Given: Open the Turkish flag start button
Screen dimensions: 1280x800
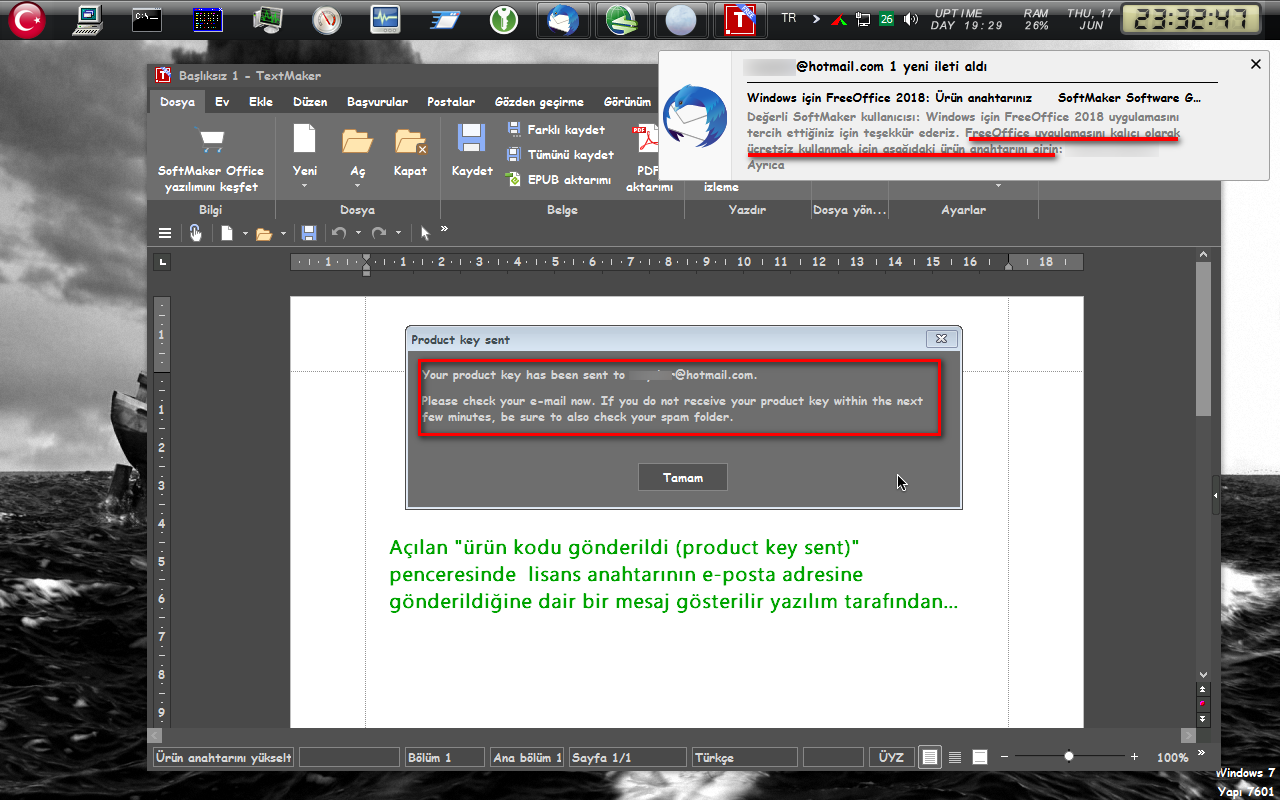Looking at the screenshot, I should pos(28,19).
